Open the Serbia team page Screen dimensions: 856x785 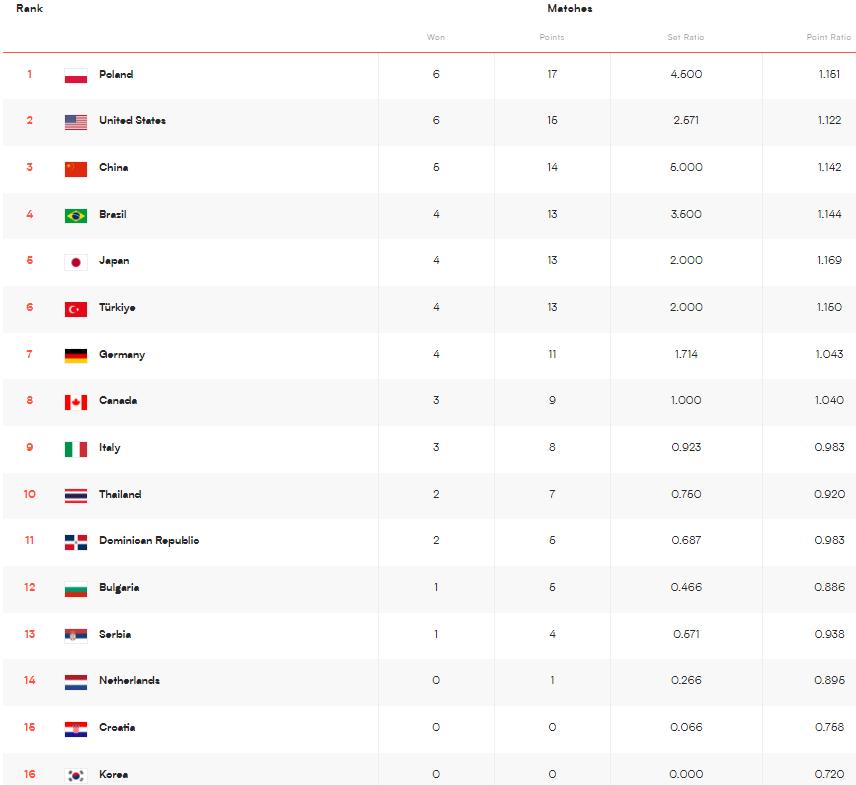coord(115,635)
